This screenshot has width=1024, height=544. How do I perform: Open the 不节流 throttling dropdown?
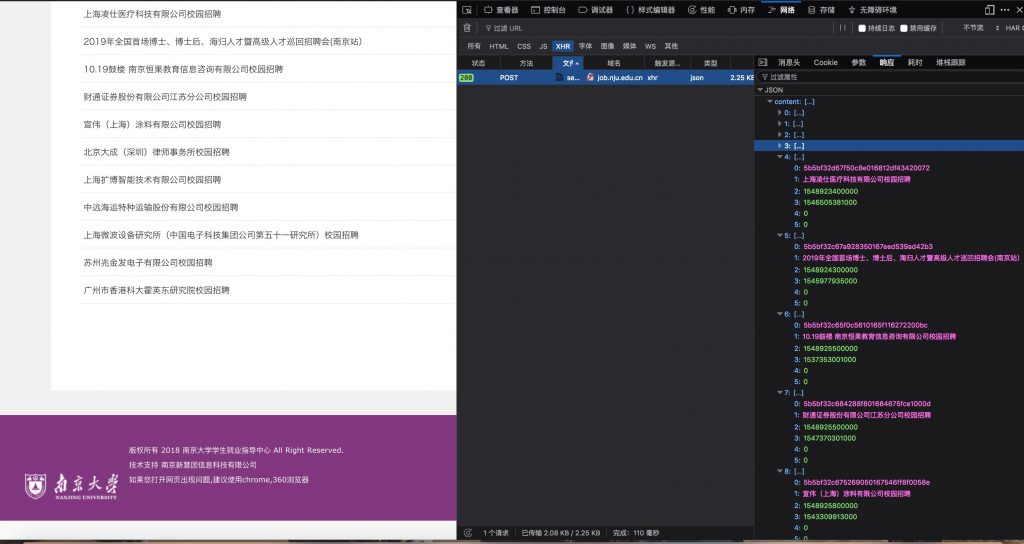coord(981,28)
